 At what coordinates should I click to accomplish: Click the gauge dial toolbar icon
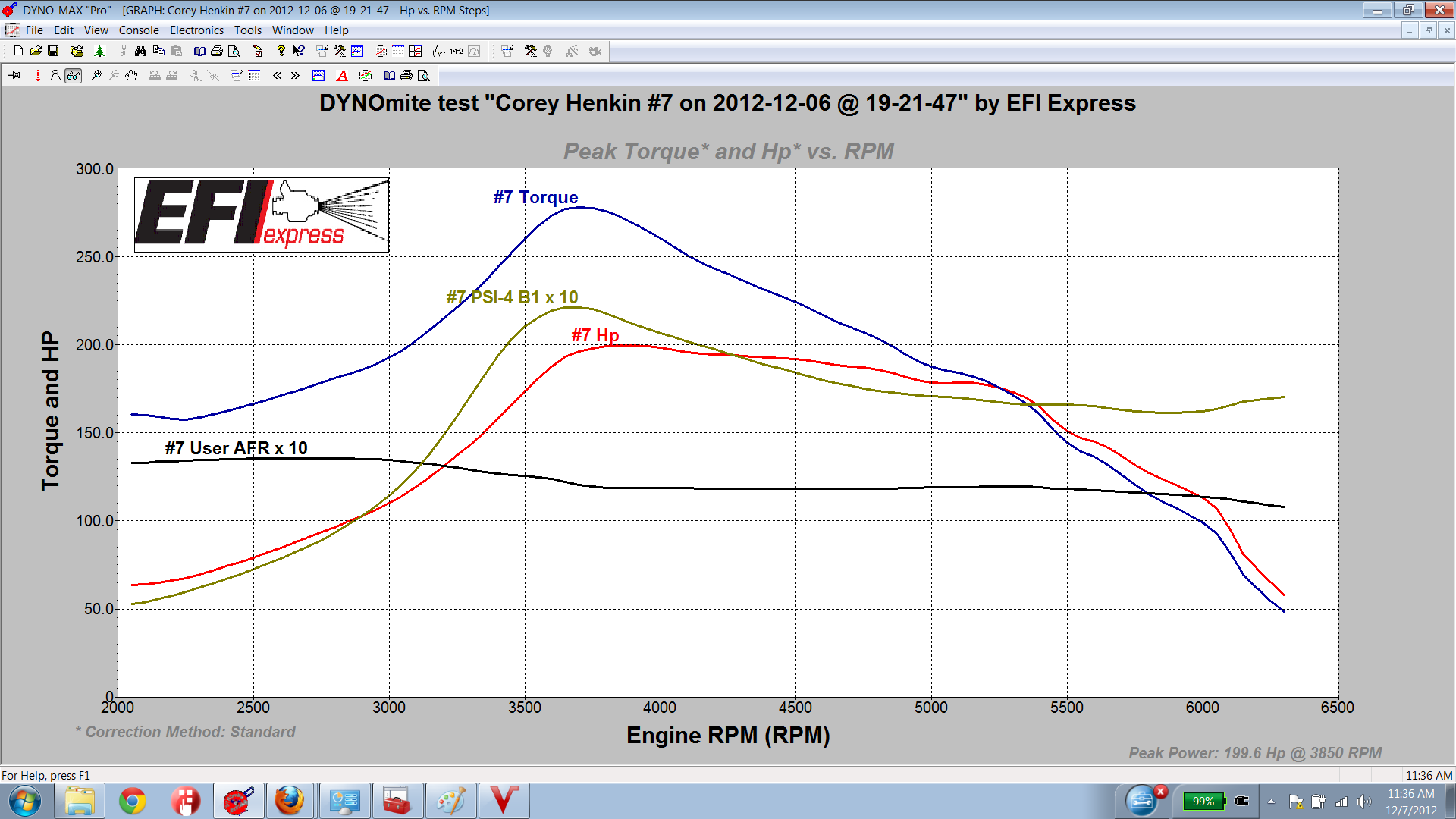tap(473, 51)
